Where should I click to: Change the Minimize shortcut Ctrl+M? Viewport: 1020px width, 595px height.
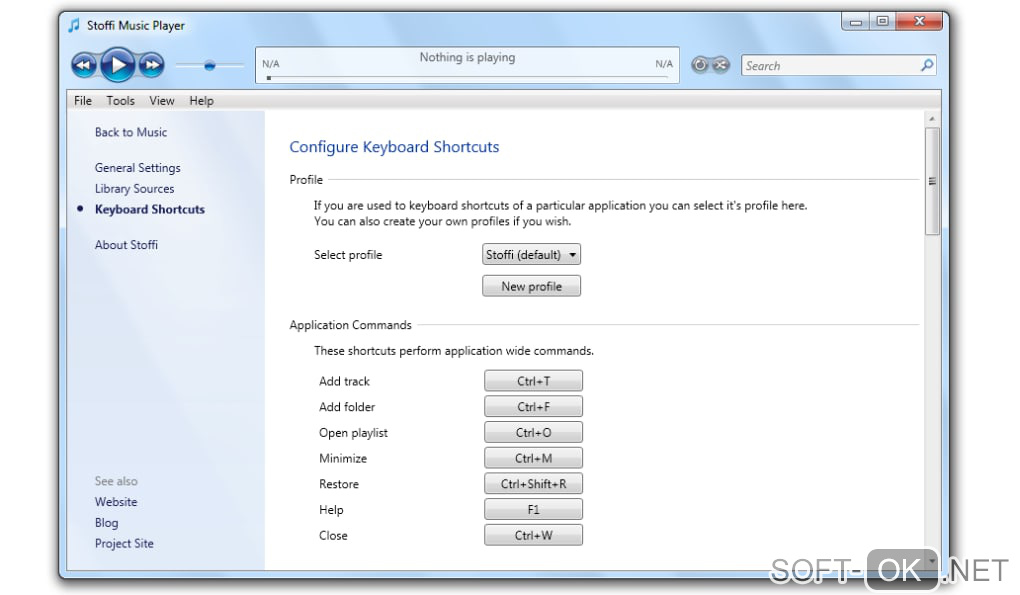pyautogui.click(x=533, y=458)
